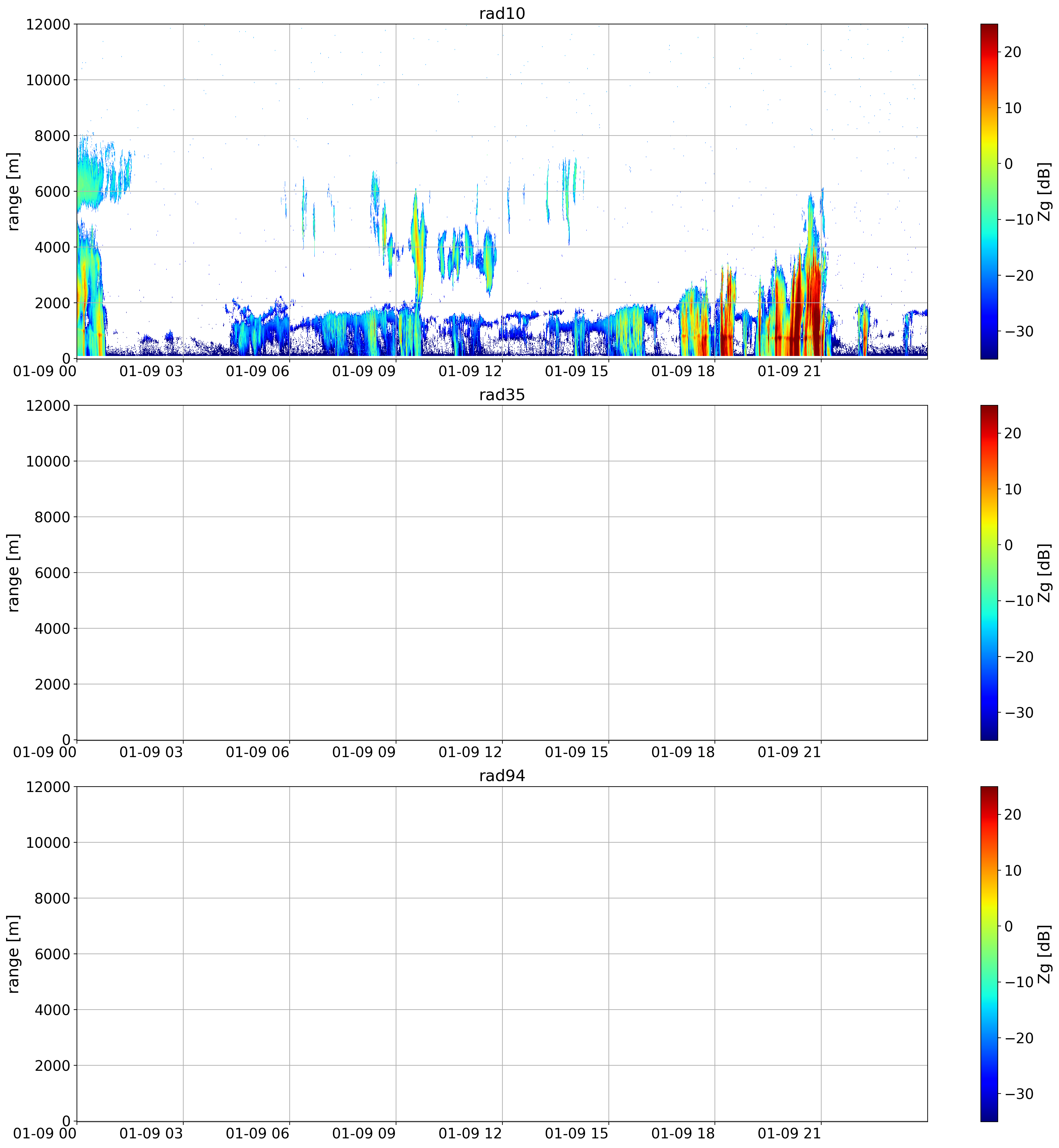Image resolution: width=1059 pixels, height=1148 pixels.
Task: Click the '01-09 18' tick under rad35
Action: click(x=683, y=753)
